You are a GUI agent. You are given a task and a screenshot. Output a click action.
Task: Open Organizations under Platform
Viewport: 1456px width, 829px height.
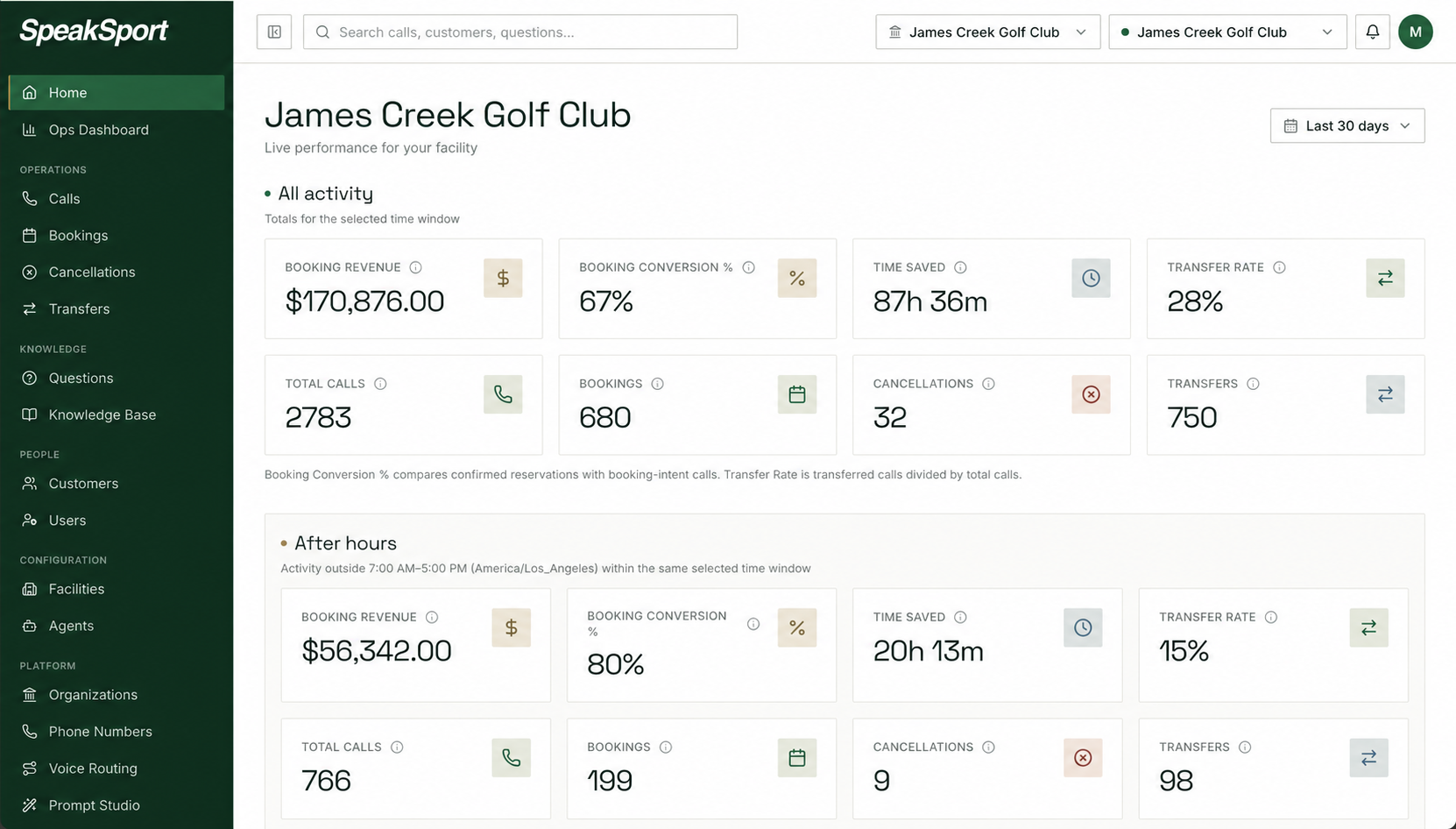click(x=117, y=695)
